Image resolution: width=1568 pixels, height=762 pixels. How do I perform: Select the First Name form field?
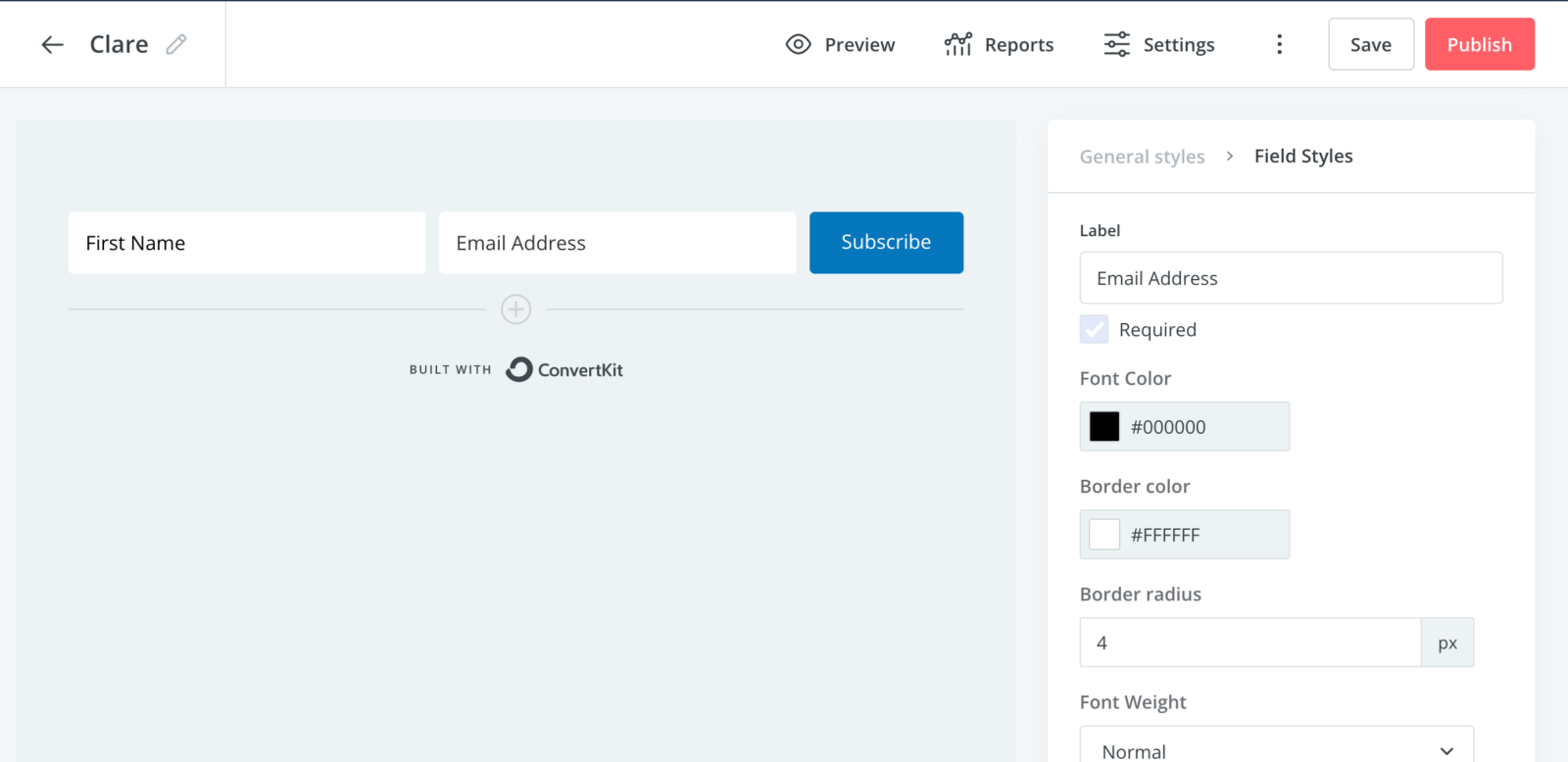click(x=247, y=243)
